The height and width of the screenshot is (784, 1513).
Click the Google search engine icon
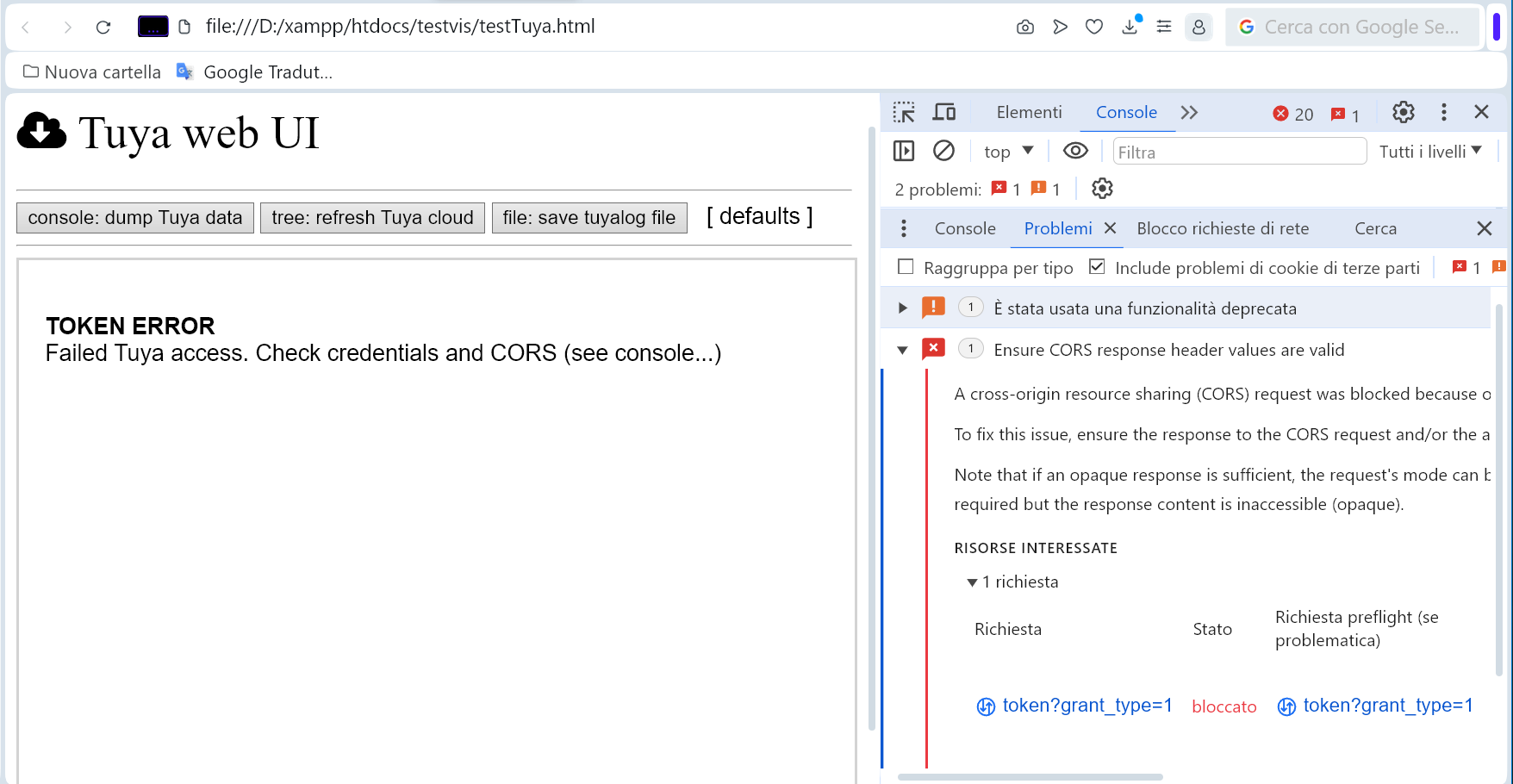pos(1246,28)
